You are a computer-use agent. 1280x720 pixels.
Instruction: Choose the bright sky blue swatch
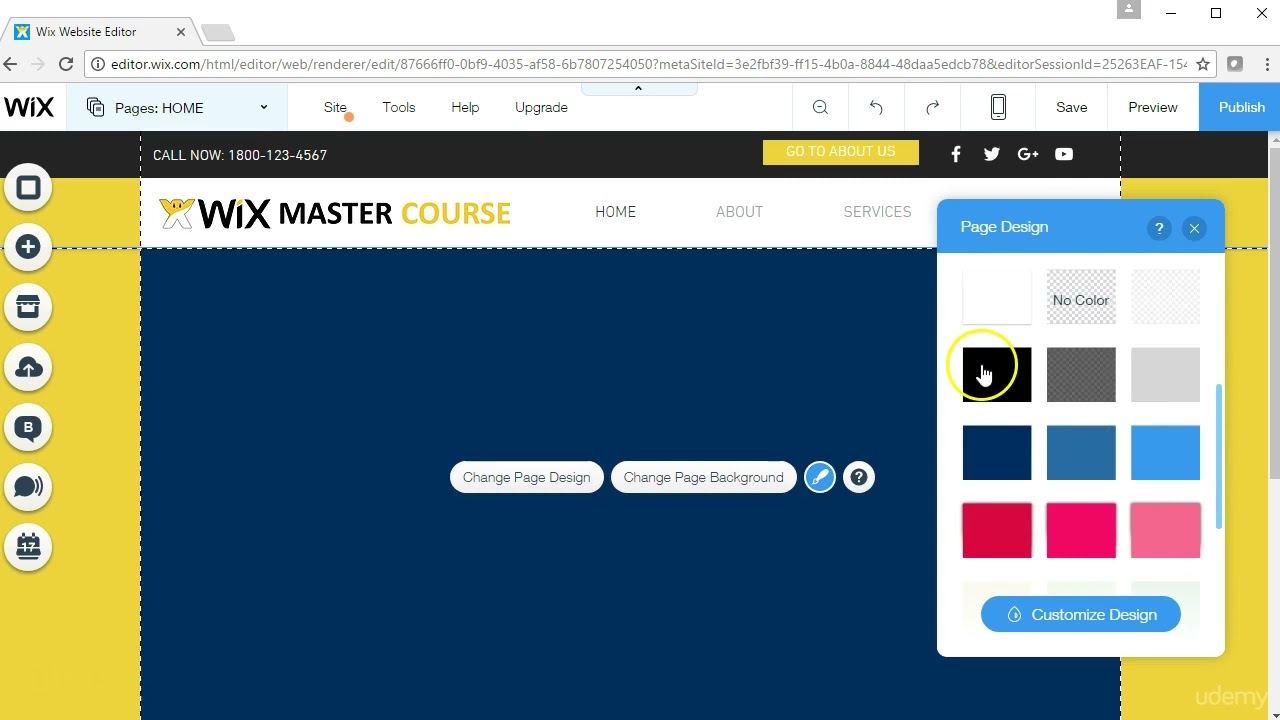coord(1165,453)
